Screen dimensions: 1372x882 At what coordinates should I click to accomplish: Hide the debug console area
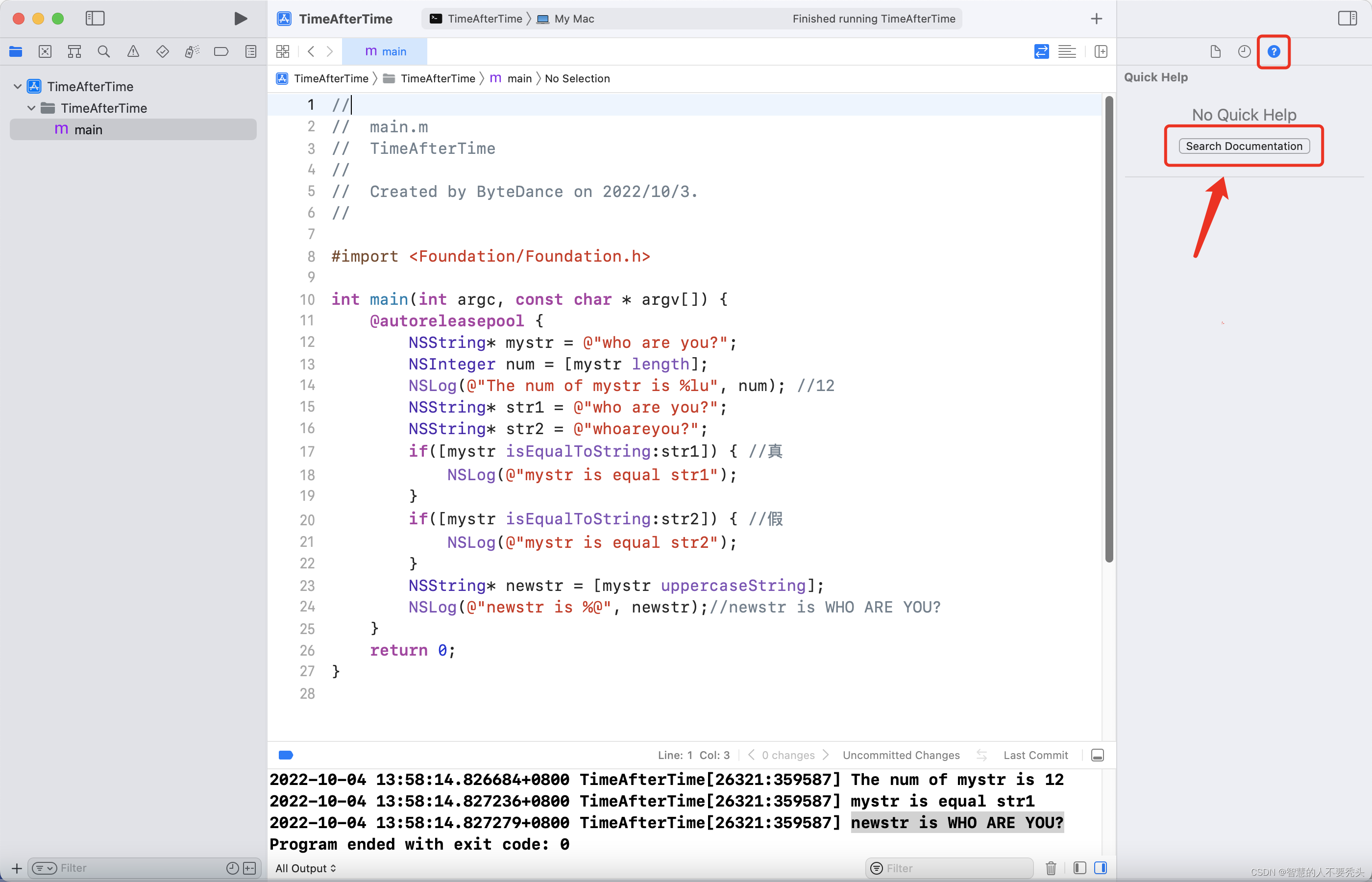[1098, 755]
